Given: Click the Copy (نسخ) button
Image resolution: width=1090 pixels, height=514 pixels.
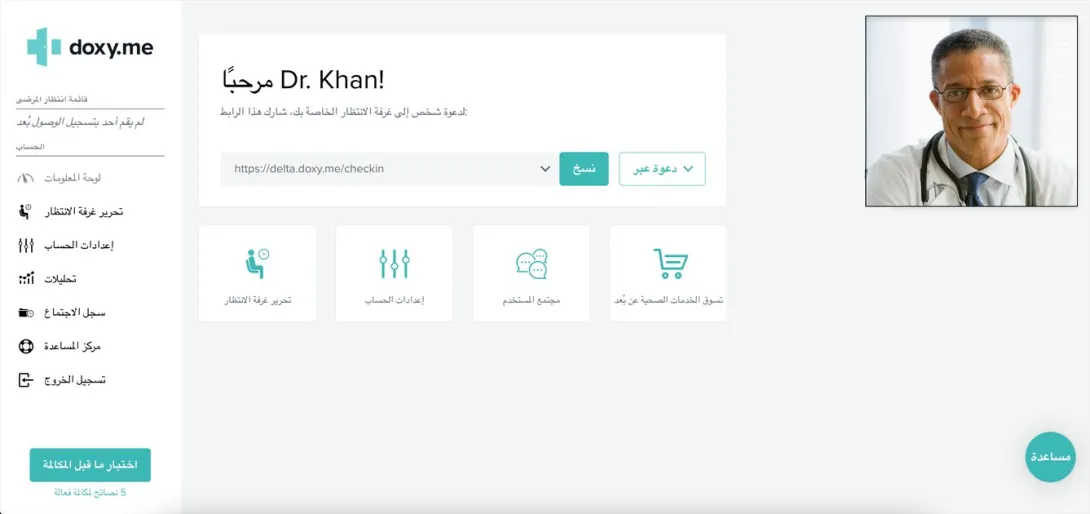Looking at the screenshot, I should pyautogui.click(x=584, y=169).
